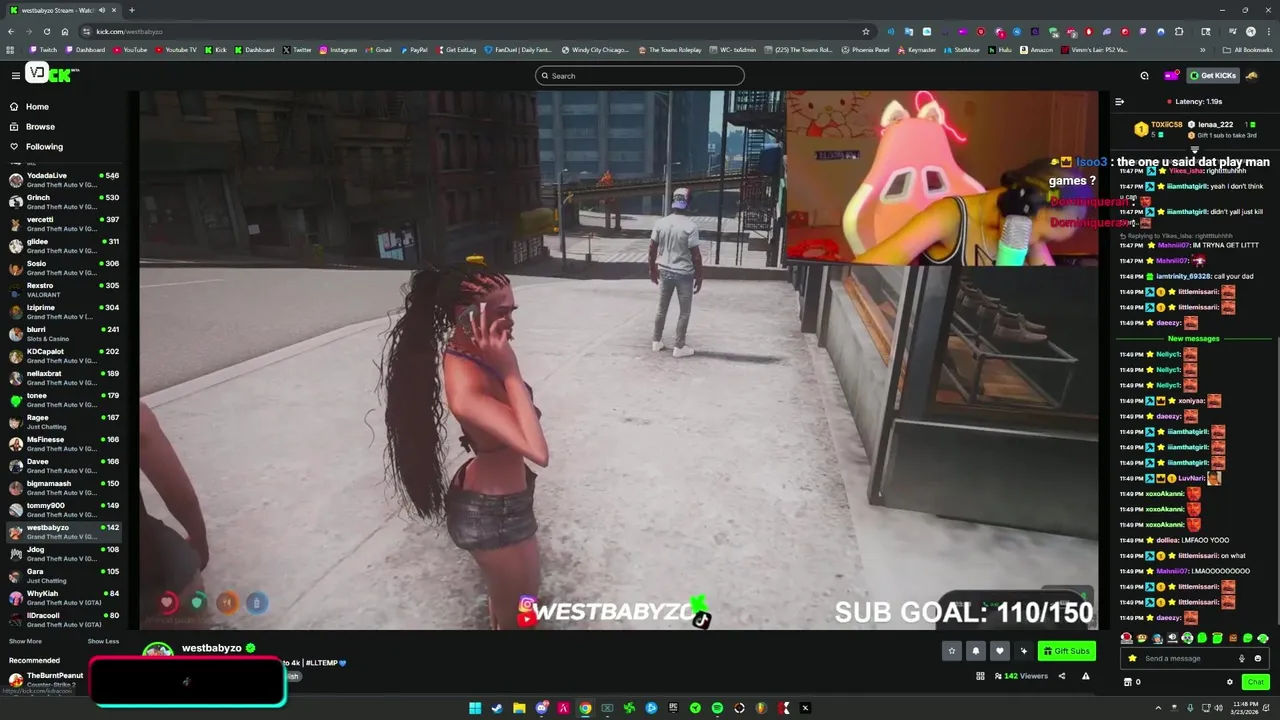Screen dimensions: 1280x720
Task: Open the Amazon bookmark
Action: coord(1036,50)
